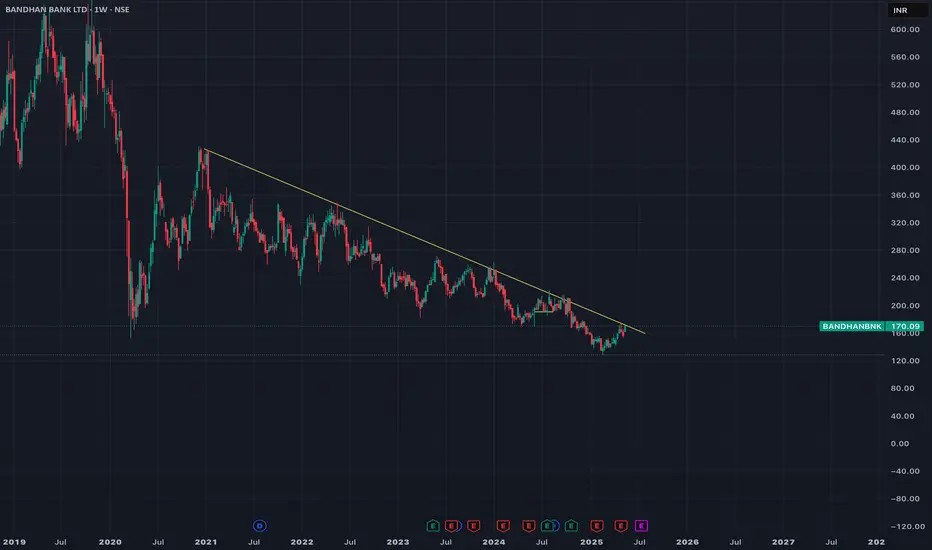Click the 600.00 price axis label

(905, 29)
